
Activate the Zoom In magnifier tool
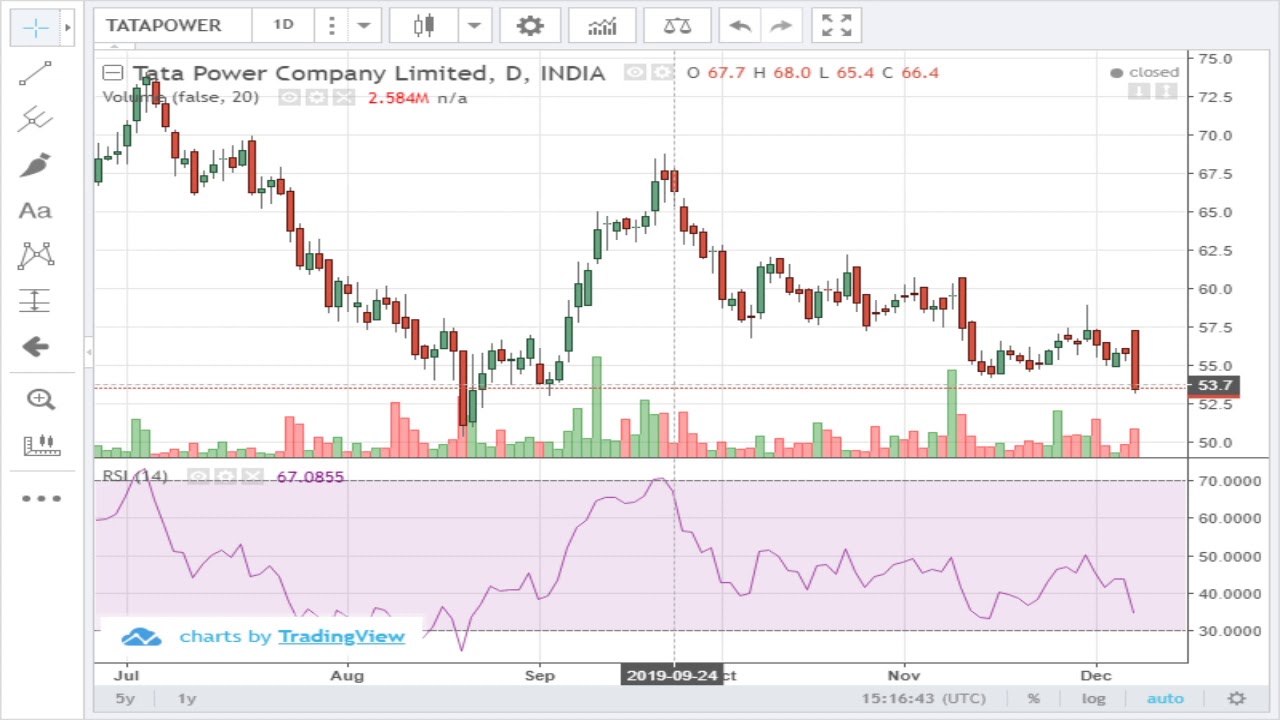coord(40,399)
